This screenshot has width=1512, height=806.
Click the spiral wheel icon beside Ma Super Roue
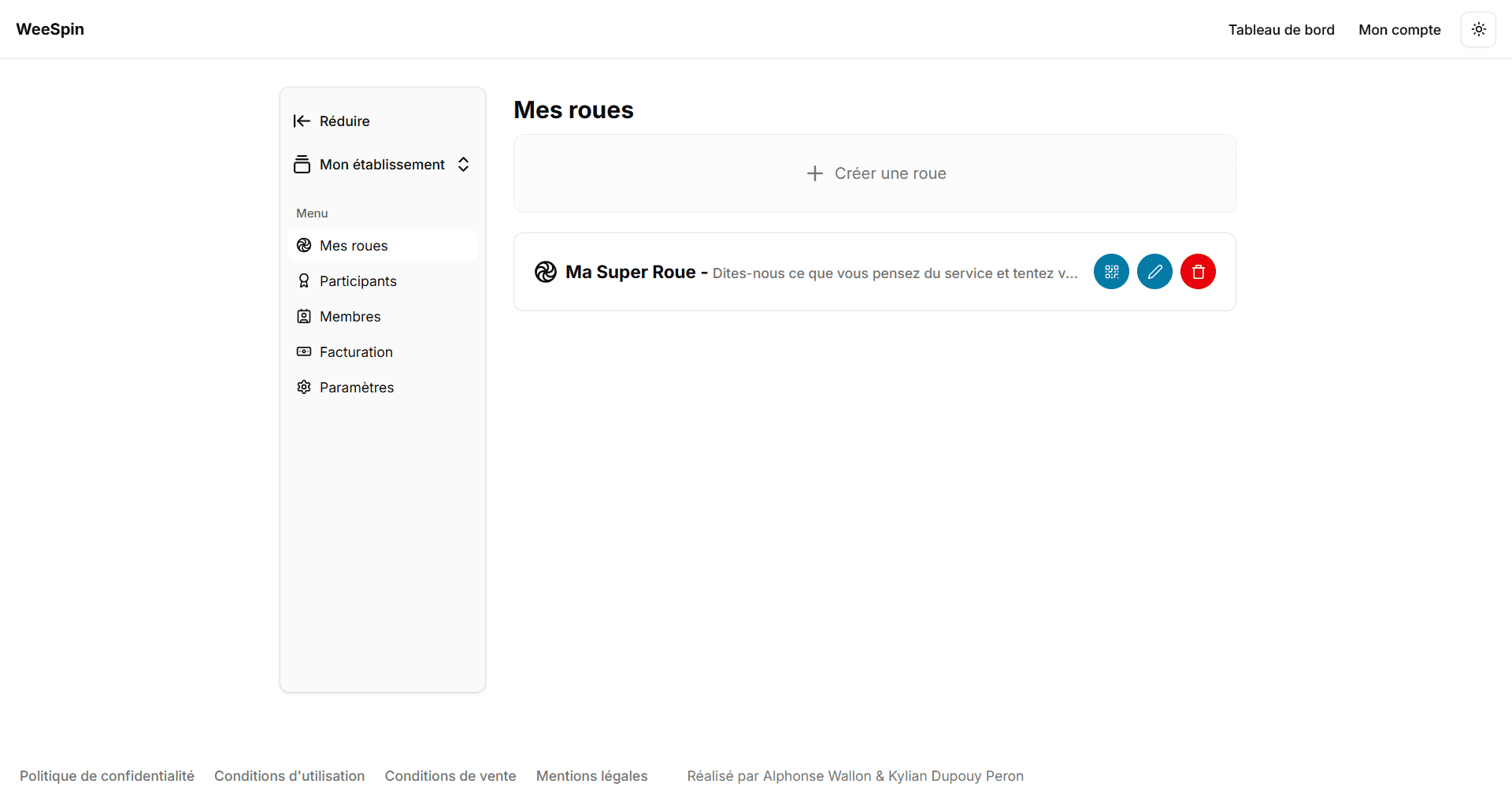point(545,271)
